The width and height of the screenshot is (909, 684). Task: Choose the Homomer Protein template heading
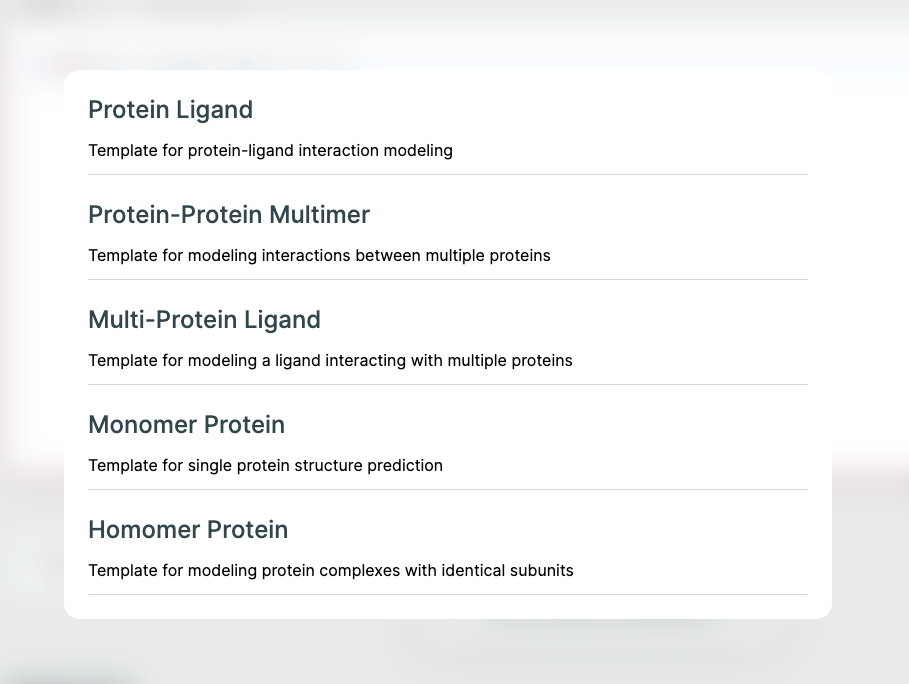(188, 530)
